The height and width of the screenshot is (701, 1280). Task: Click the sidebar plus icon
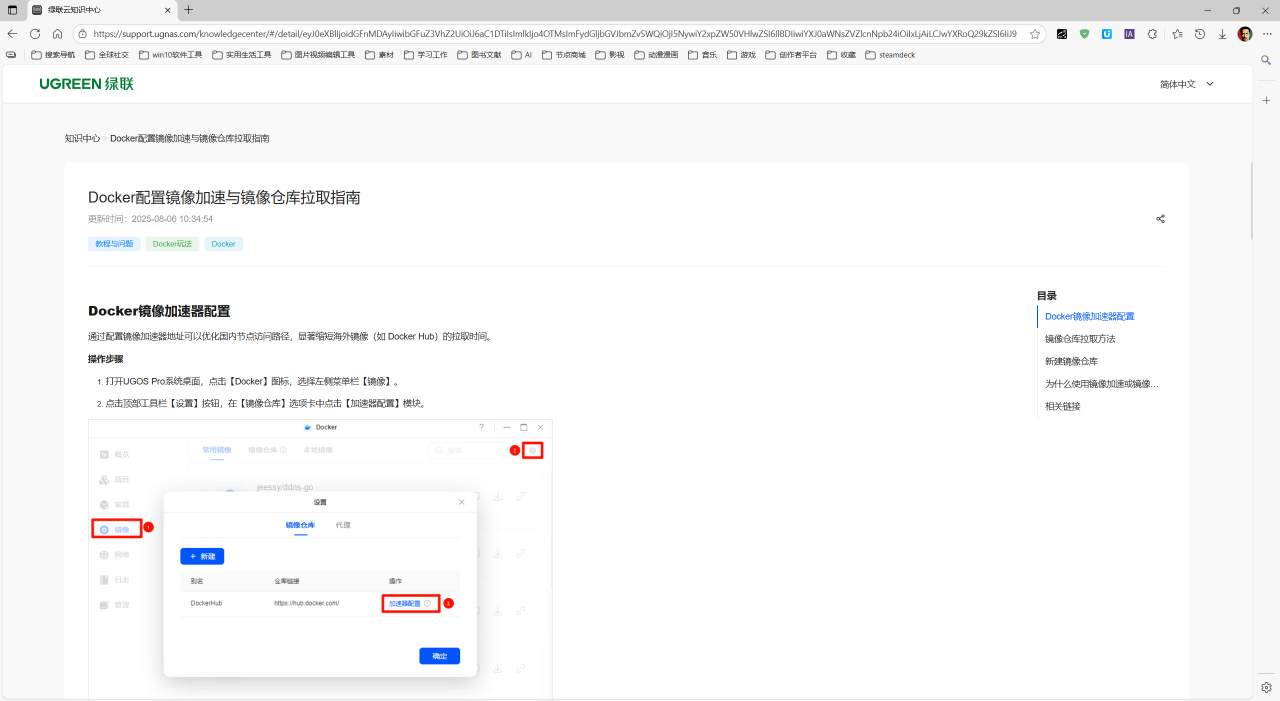click(x=1266, y=100)
